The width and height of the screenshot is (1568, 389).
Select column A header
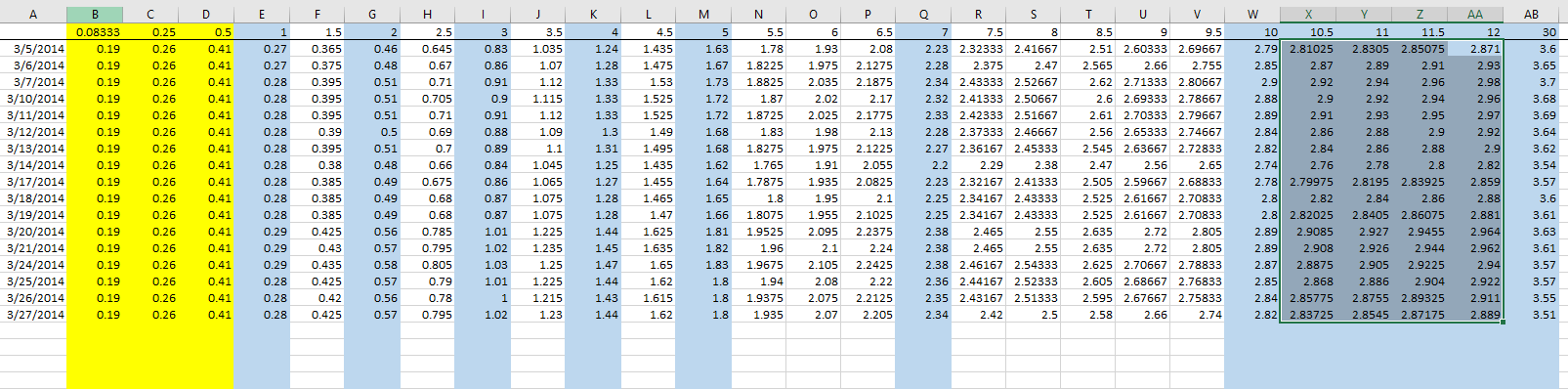(33, 15)
